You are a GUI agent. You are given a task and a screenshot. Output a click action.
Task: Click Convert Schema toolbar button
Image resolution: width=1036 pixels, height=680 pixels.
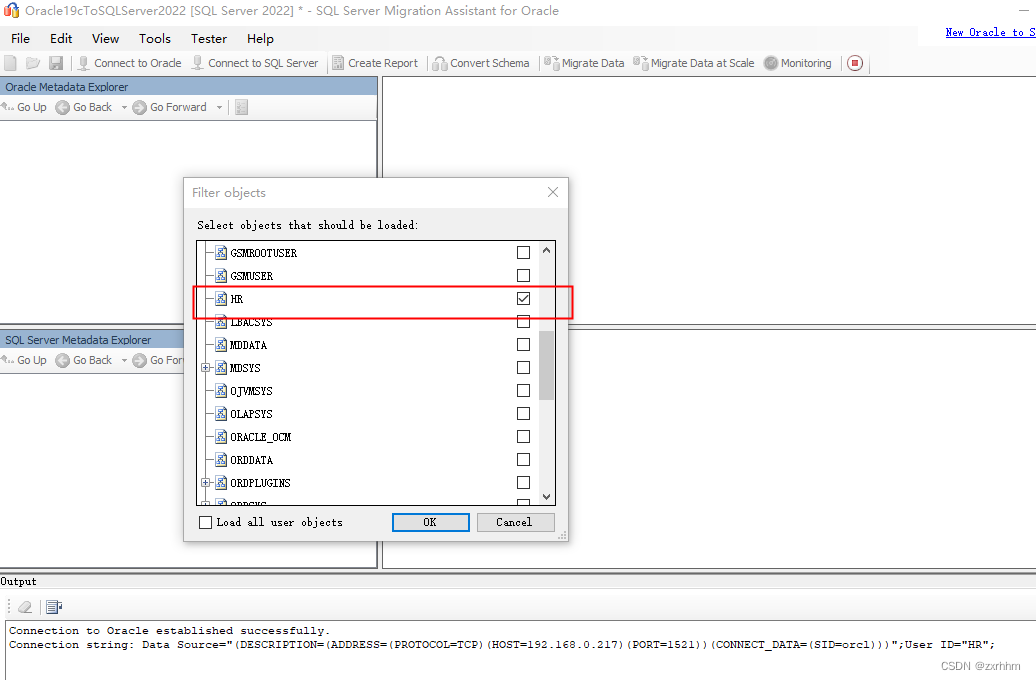point(481,63)
